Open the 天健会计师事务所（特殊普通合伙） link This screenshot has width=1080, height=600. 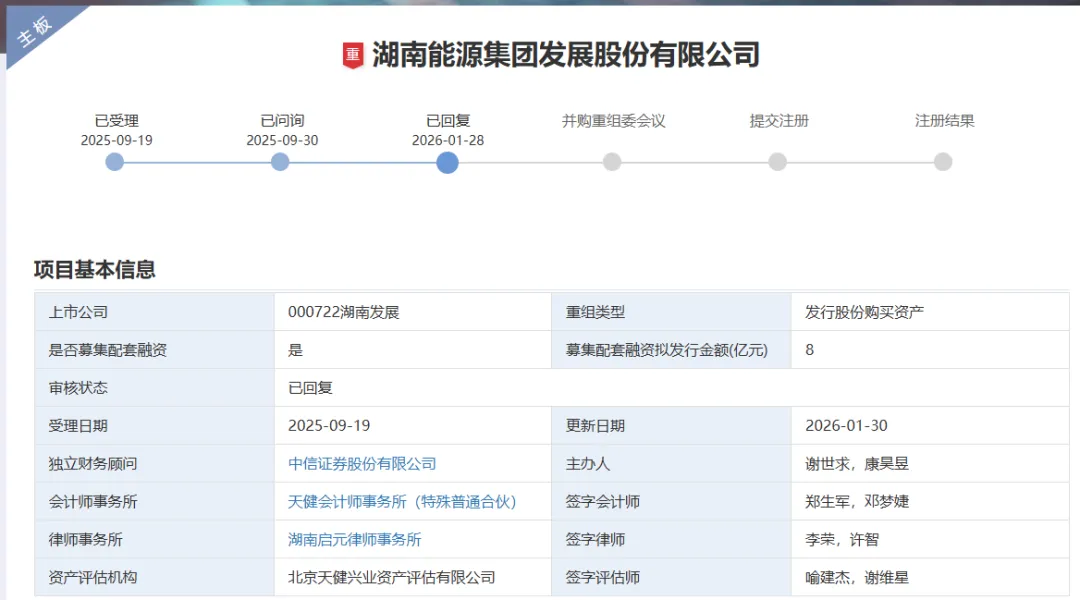tap(402, 501)
